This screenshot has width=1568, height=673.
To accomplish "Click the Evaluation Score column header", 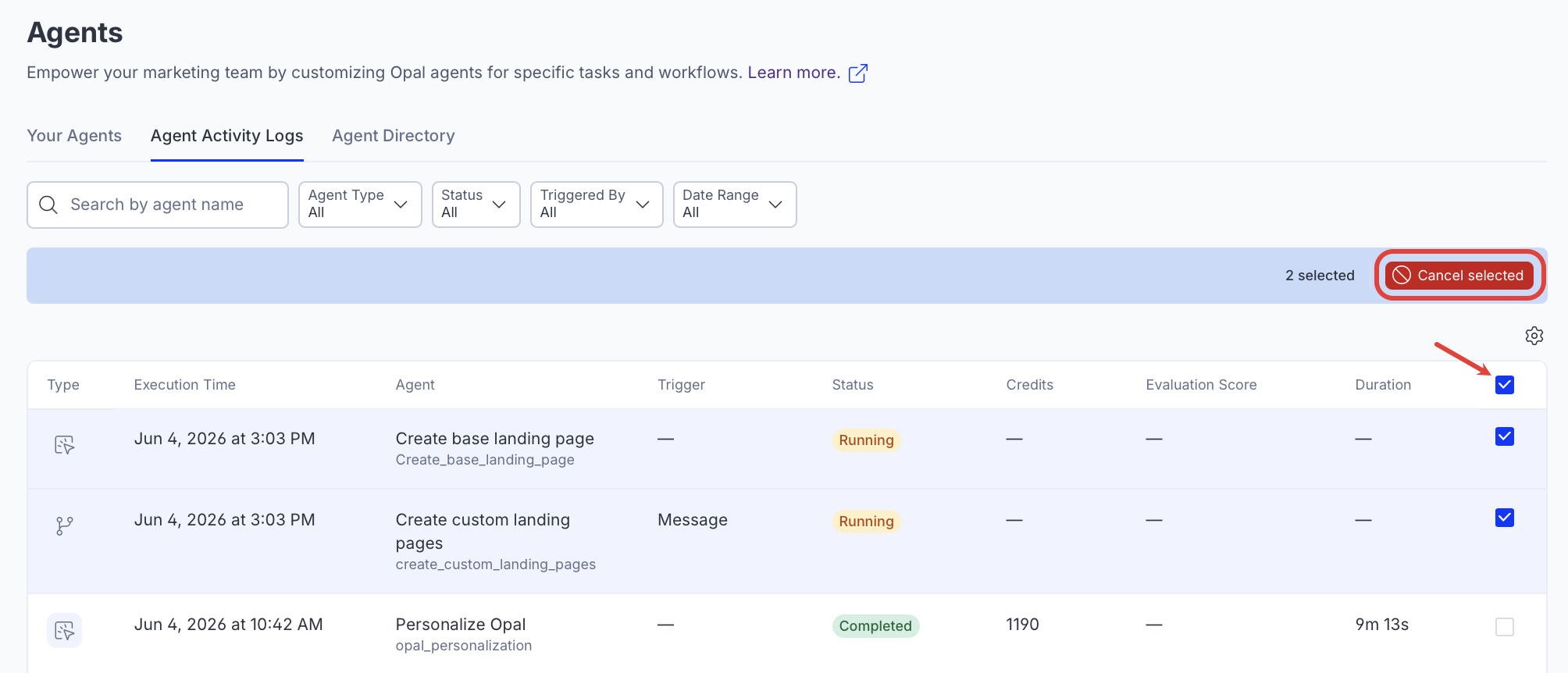I will tap(1202, 385).
